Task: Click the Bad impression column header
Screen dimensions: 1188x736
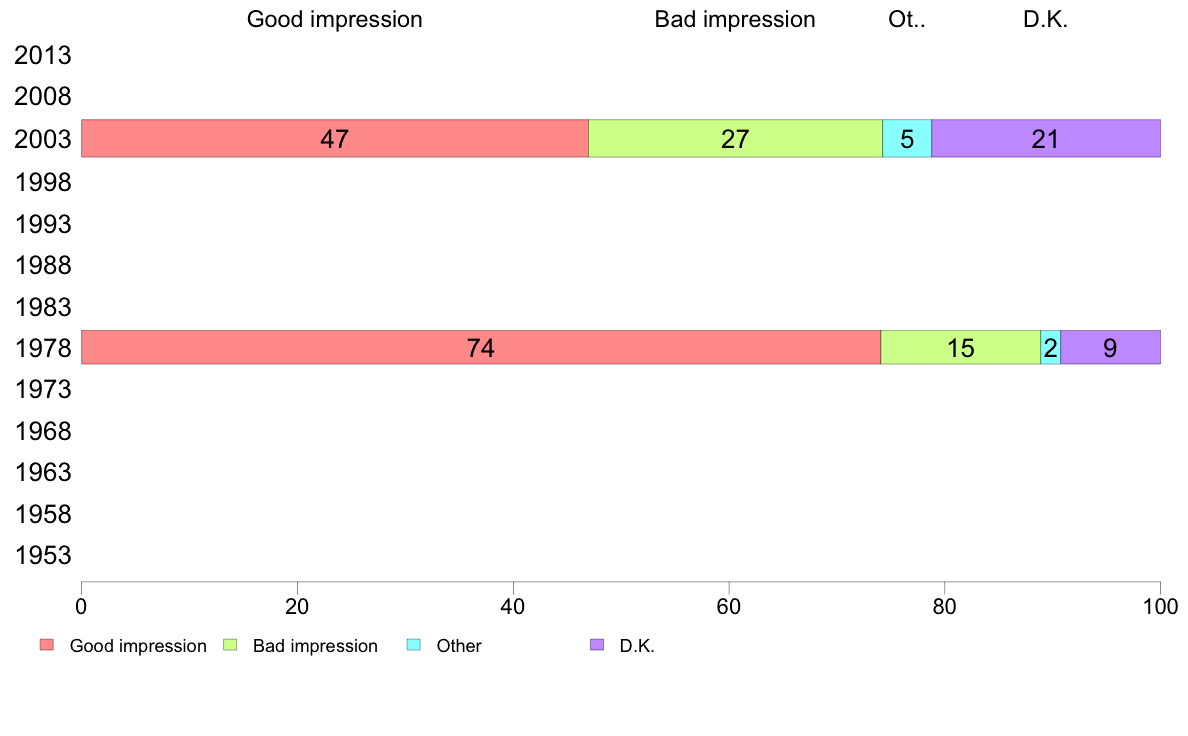Action: [x=735, y=20]
